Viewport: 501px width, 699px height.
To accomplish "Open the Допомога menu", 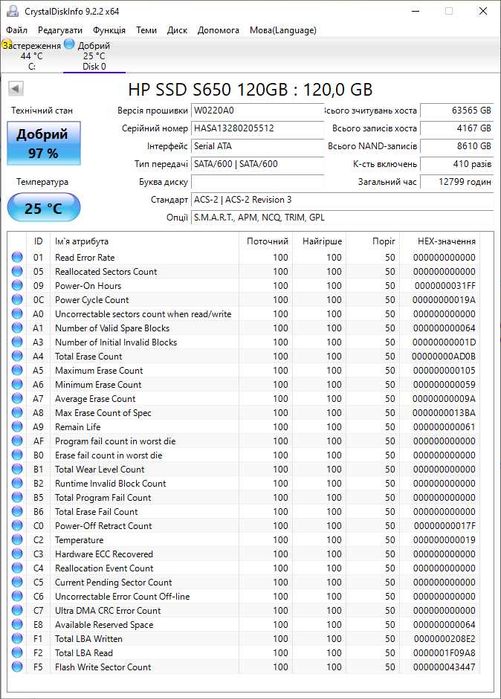I will (x=218, y=30).
